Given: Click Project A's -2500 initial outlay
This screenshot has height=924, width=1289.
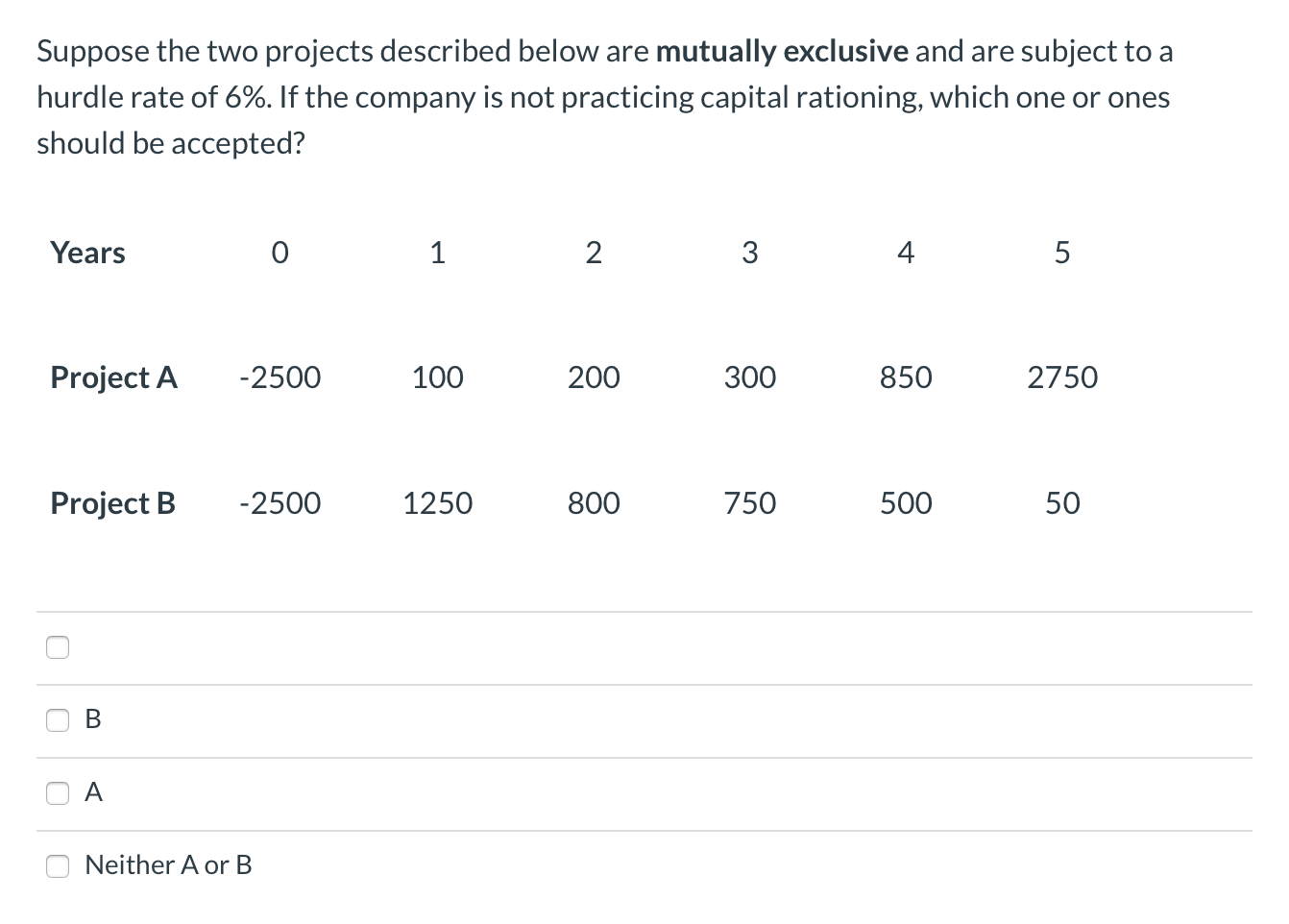Looking at the screenshot, I should click(280, 377).
